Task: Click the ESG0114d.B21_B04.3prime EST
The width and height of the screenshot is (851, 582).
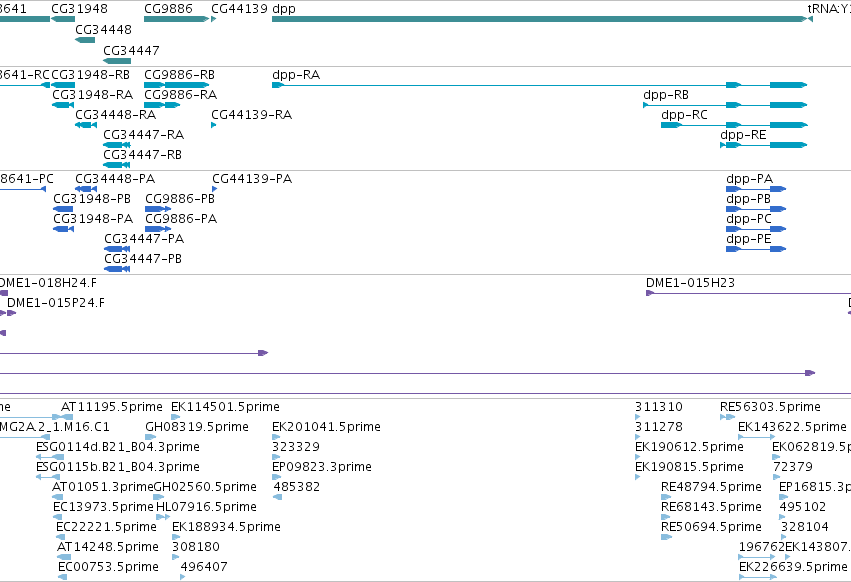Action: (49, 457)
